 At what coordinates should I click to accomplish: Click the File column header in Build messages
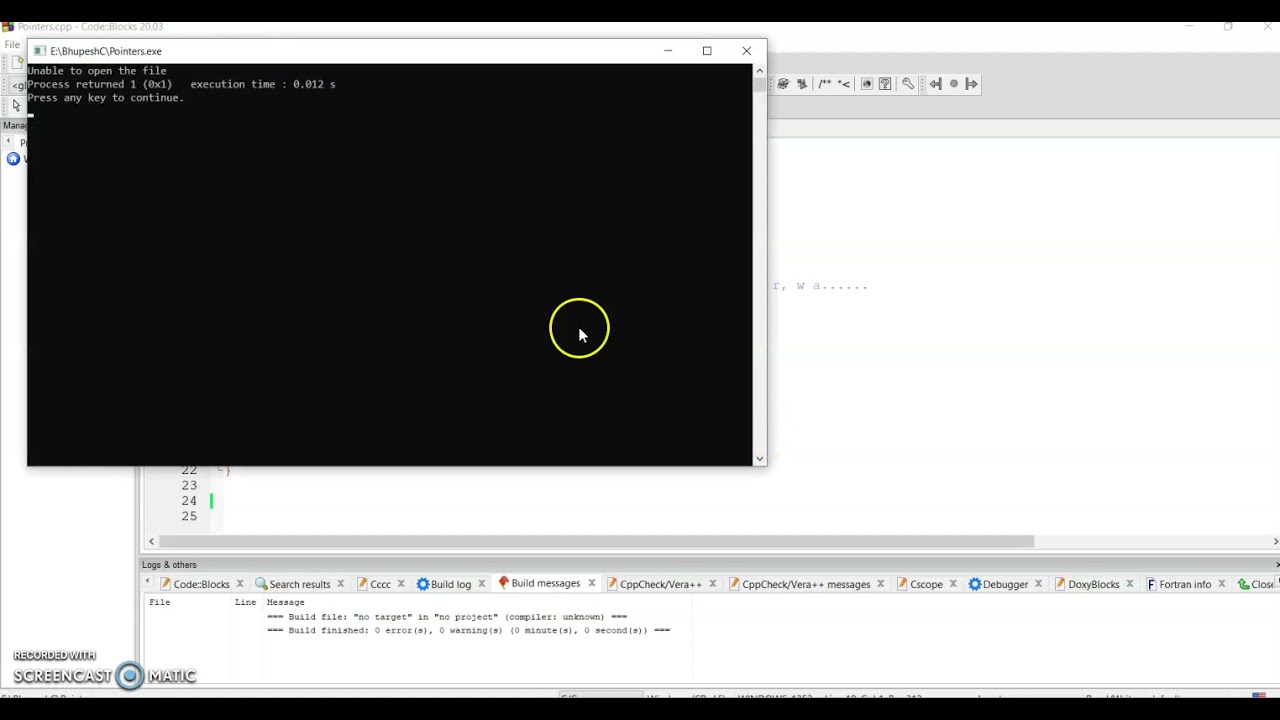tap(159, 602)
